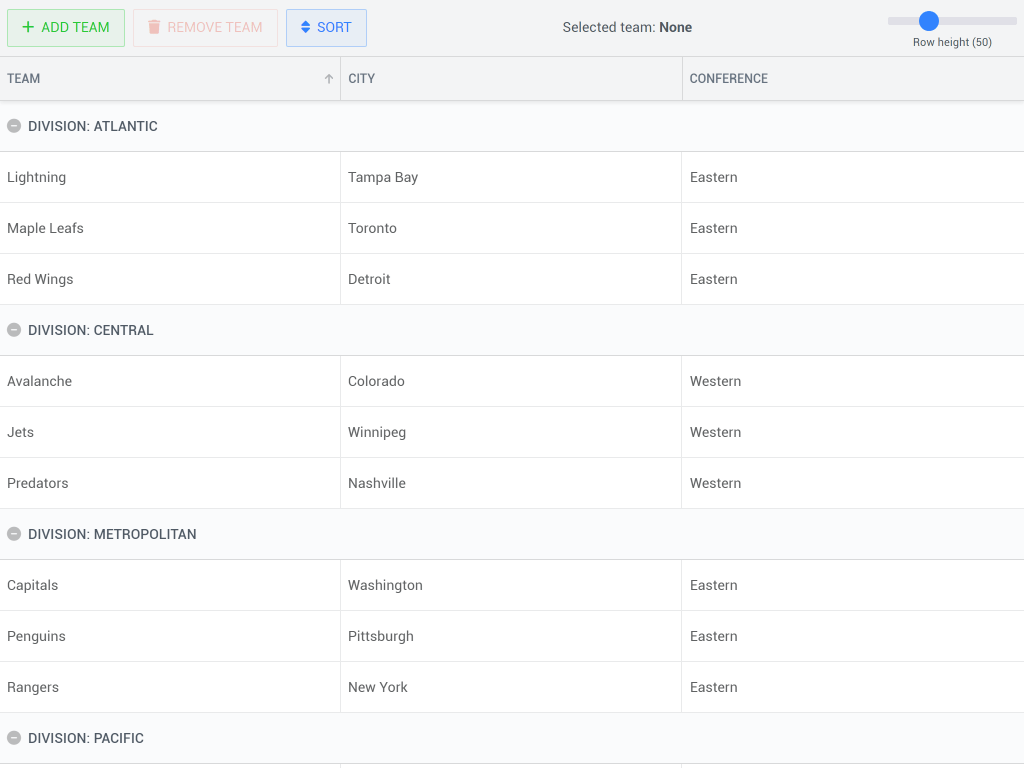Click the Colorado city cell
Image resolution: width=1024 pixels, height=768 pixels.
coord(511,381)
